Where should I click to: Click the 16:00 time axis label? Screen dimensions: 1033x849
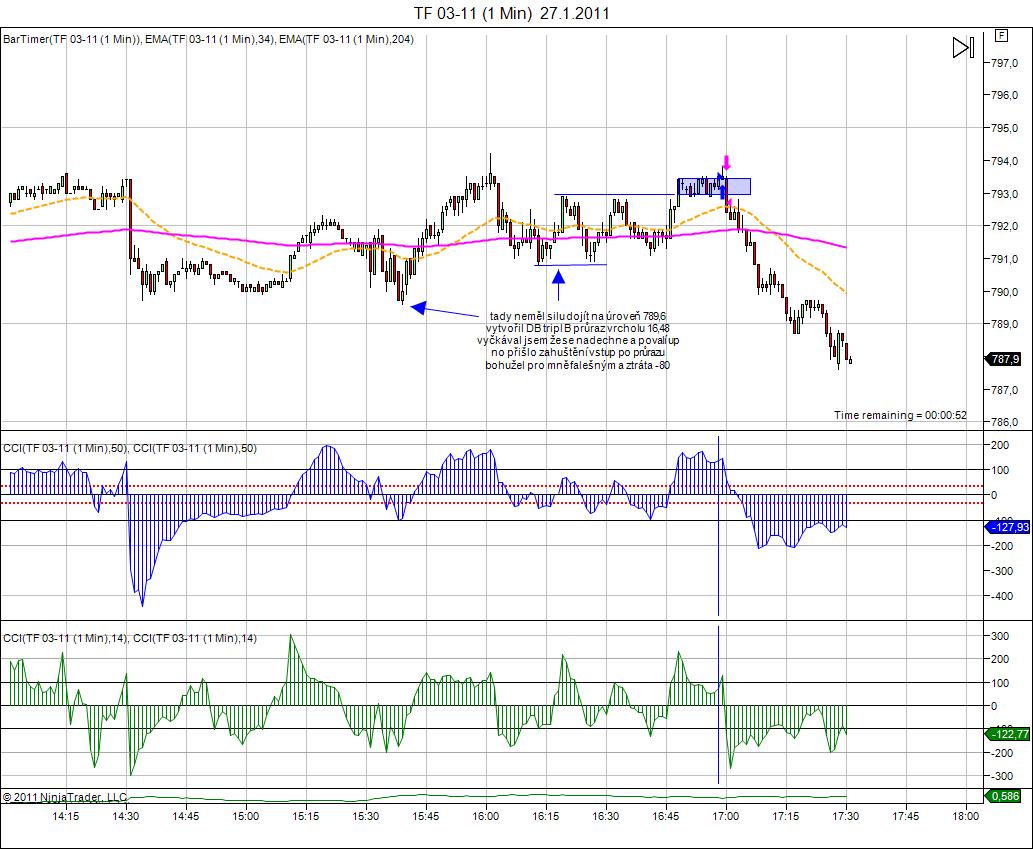[486, 816]
